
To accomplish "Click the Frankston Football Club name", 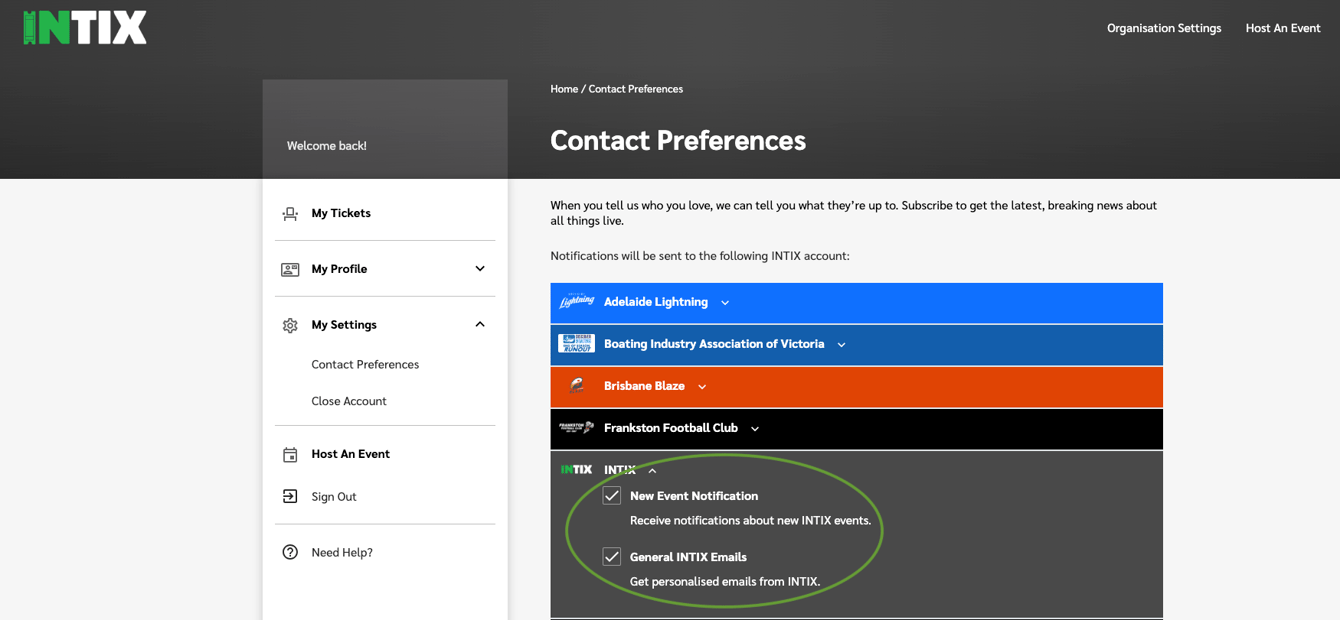I will point(671,428).
